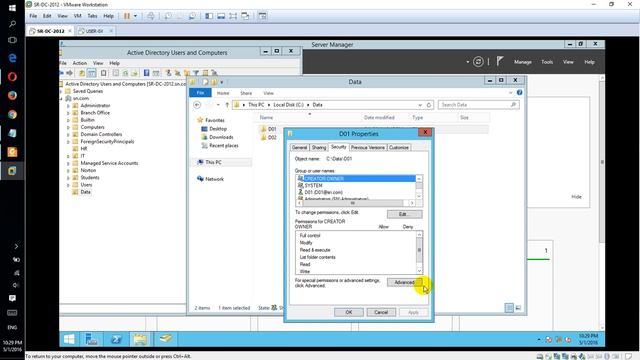Screen dimensions: 640x360
Task: Click VMware show library sidebar icon
Action: click(x=209, y=16)
